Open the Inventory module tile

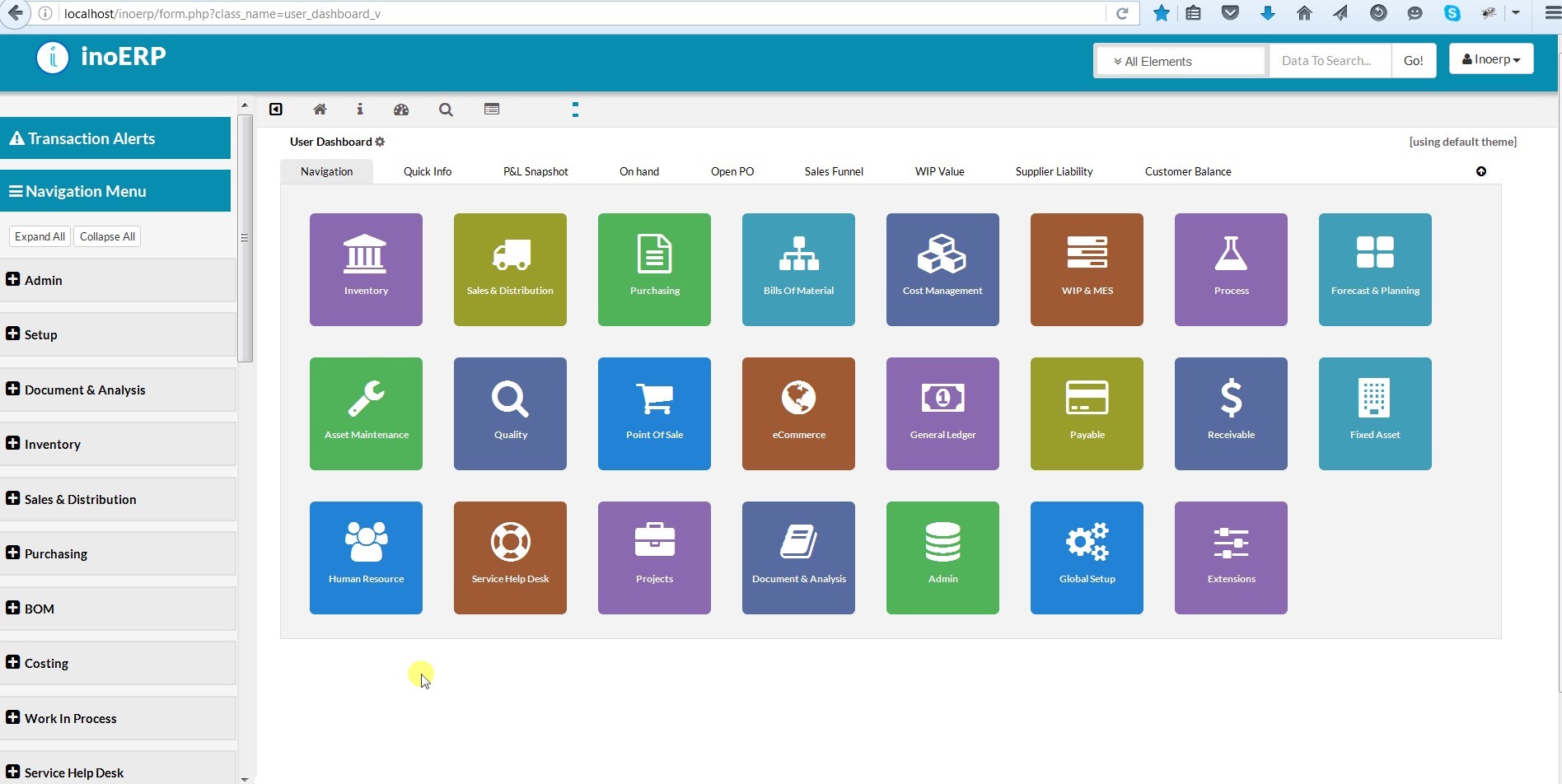(366, 269)
